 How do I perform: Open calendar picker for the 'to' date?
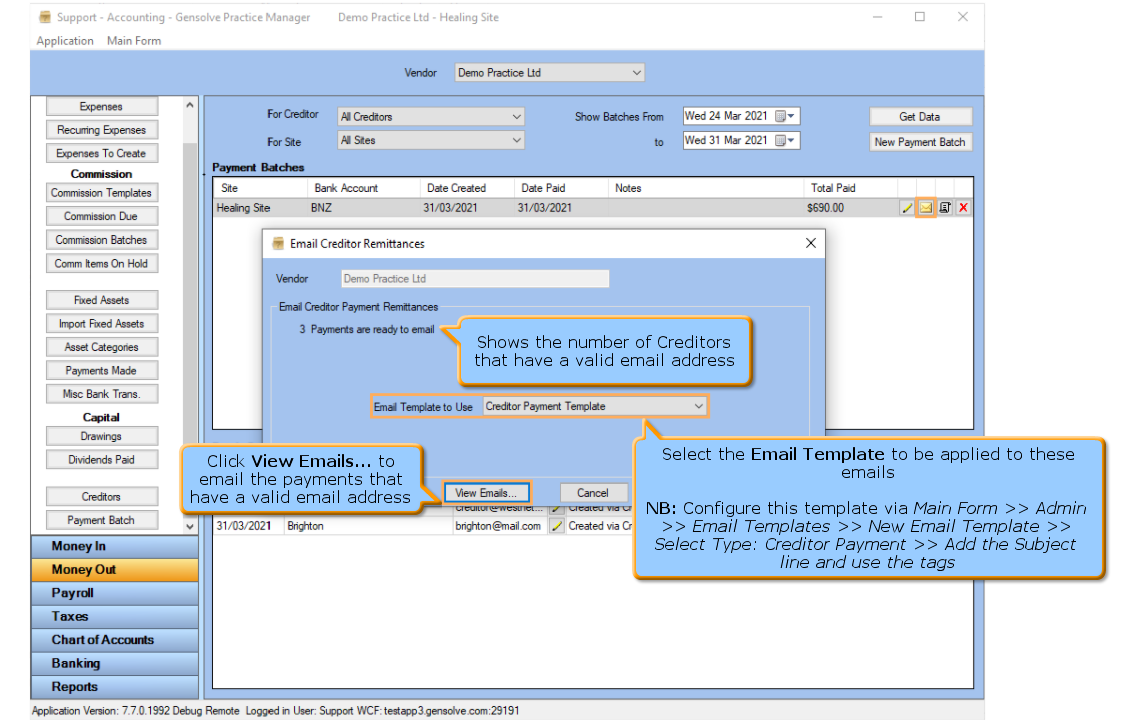coord(785,141)
